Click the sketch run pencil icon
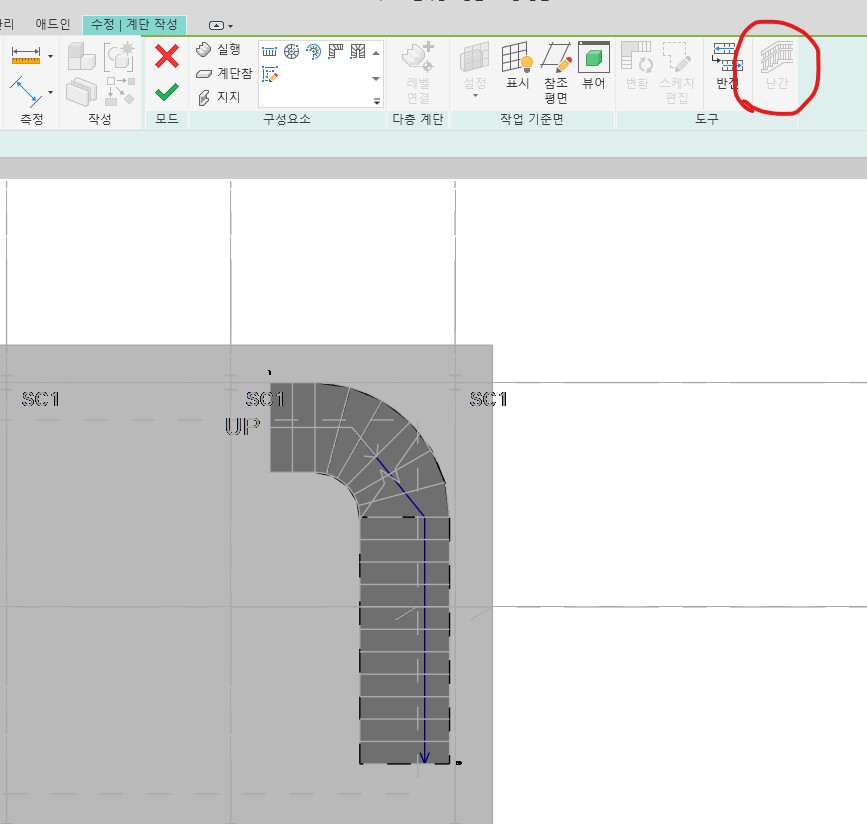The width and height of the screenshot is (867, 824). pyautogui.click(x=270, y=74)
